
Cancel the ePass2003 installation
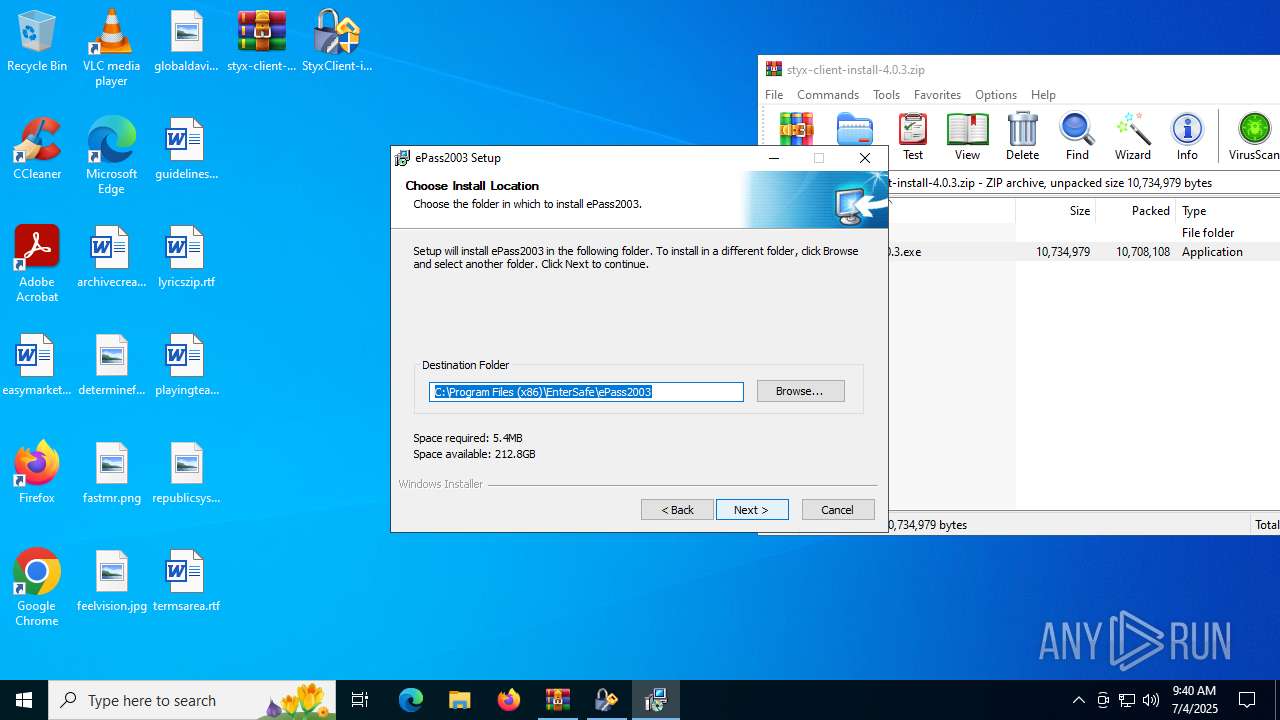click(838, 510)
